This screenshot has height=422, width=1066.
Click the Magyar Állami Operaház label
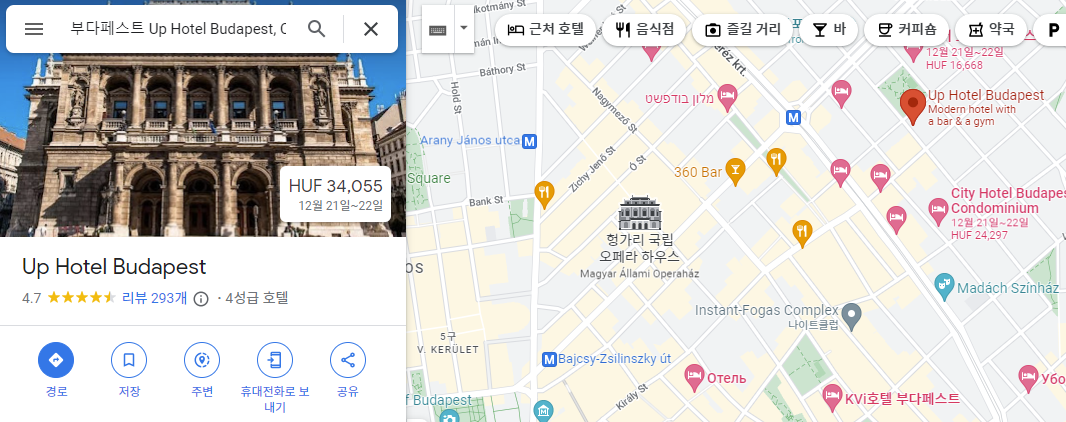pyautogui.click(x=639, y=274)
